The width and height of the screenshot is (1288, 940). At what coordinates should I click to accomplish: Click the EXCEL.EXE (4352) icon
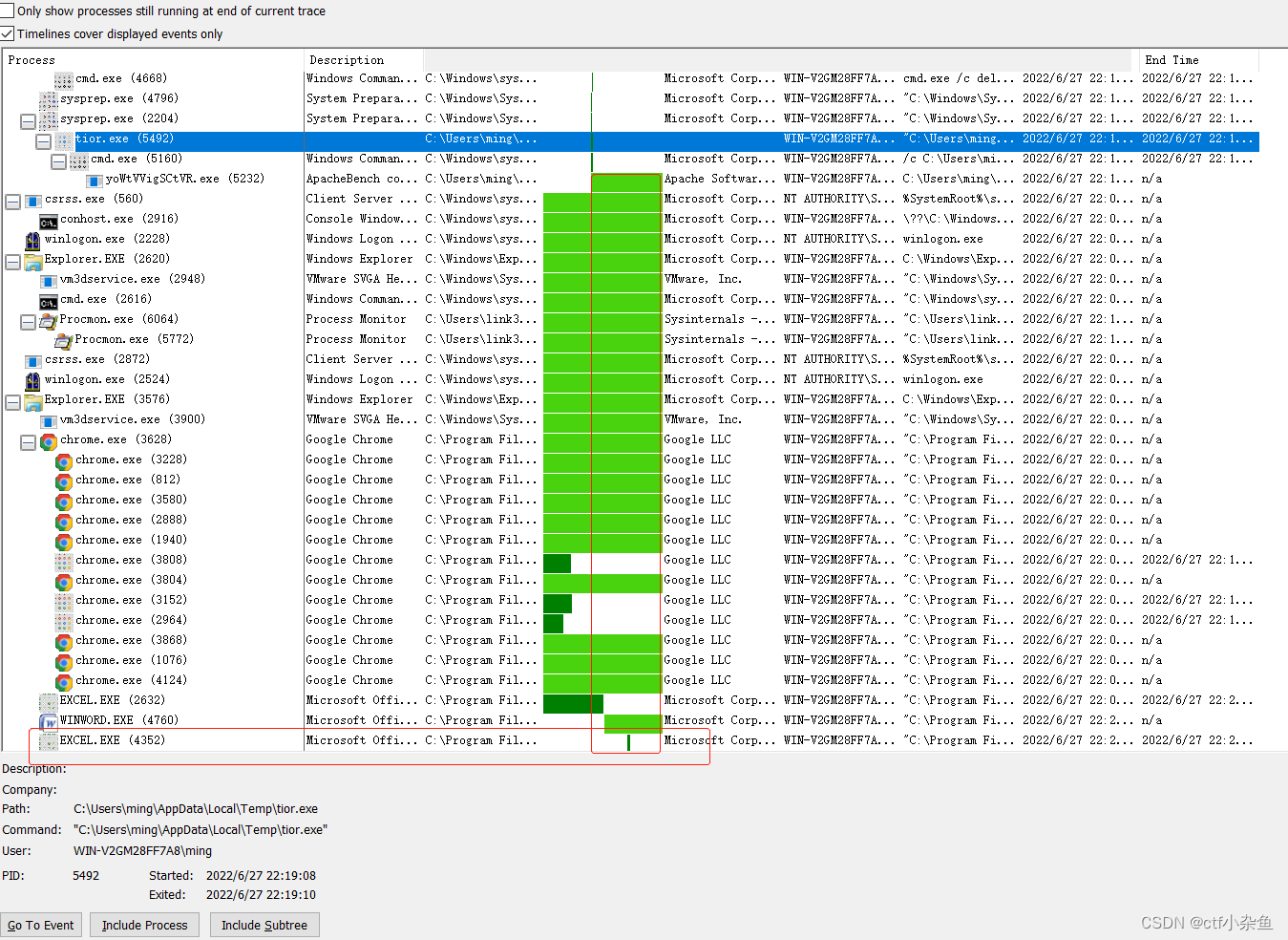coord(48,741)
